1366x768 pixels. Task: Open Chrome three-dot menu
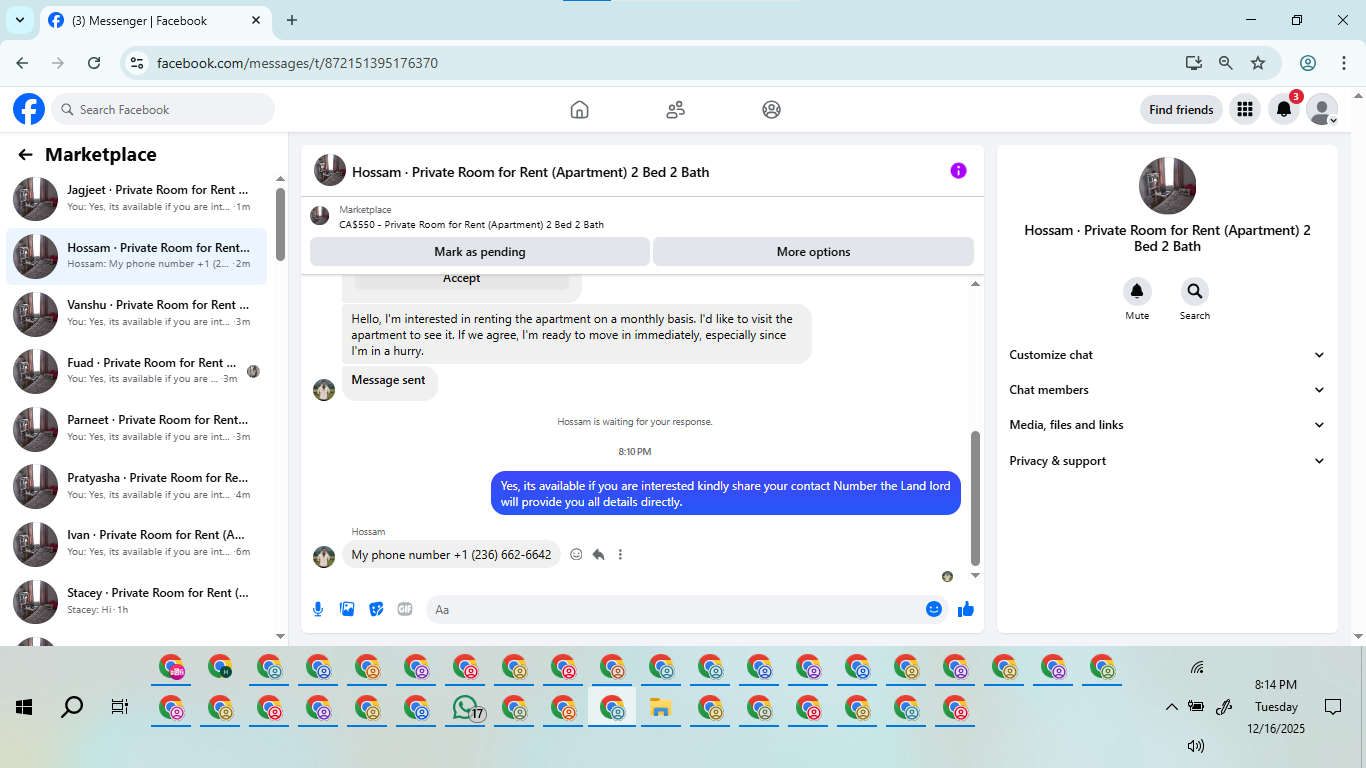(1344, 63)
